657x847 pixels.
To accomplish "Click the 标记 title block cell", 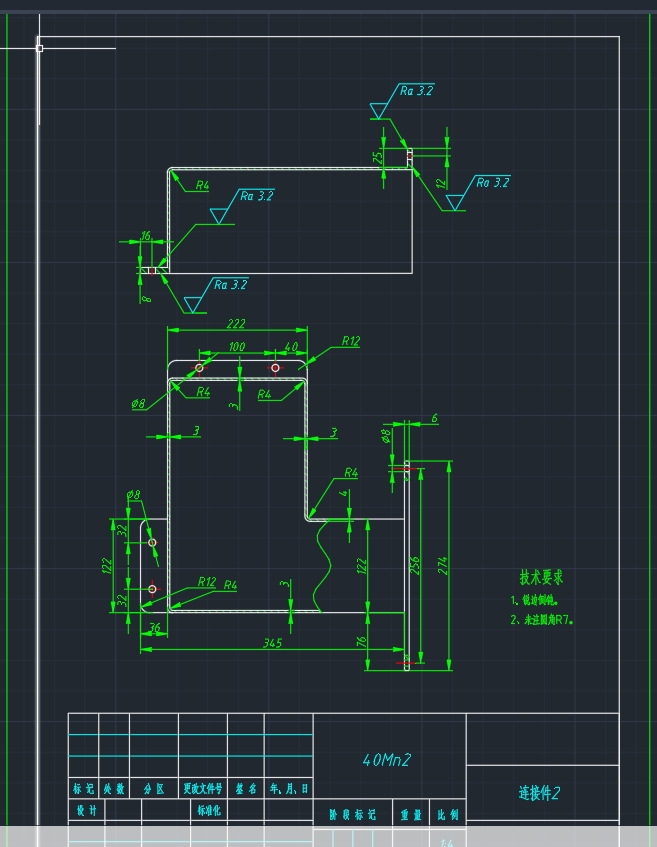I will tap(83, 788).
